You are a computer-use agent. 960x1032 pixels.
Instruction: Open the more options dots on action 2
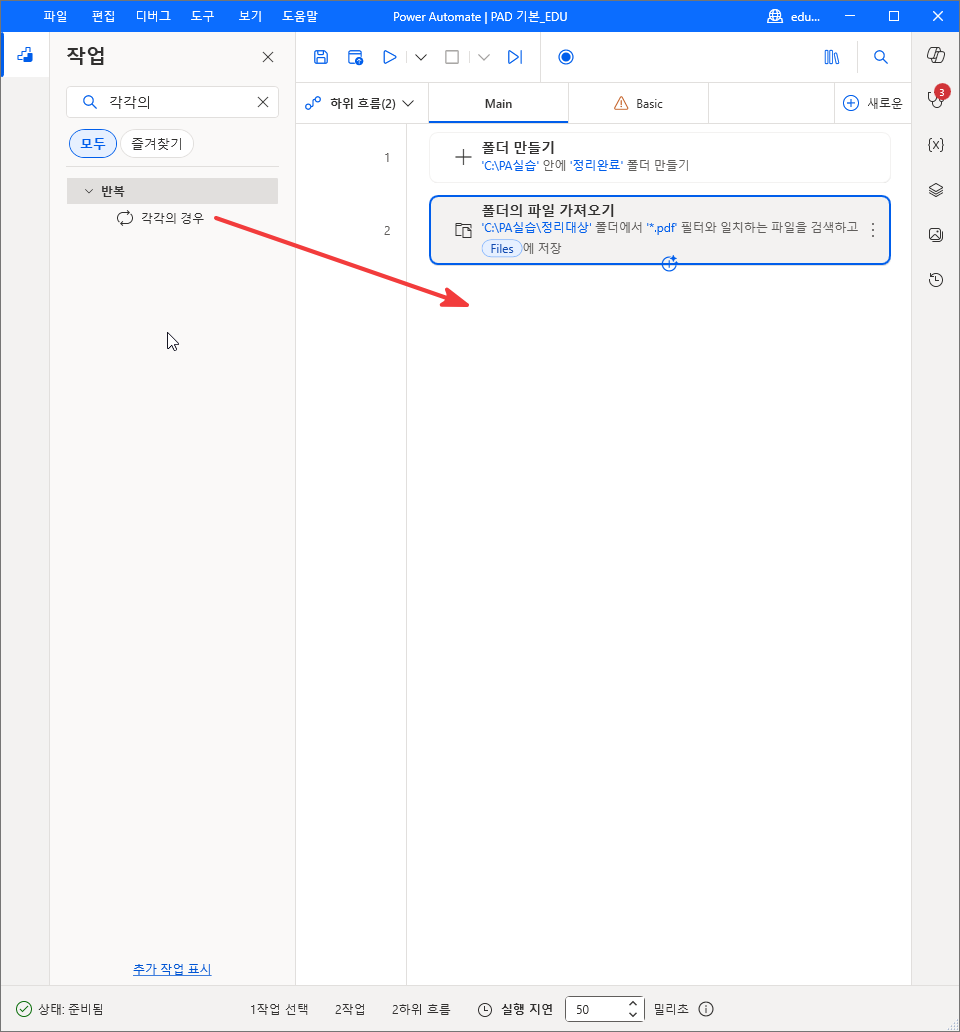(872, 230)
